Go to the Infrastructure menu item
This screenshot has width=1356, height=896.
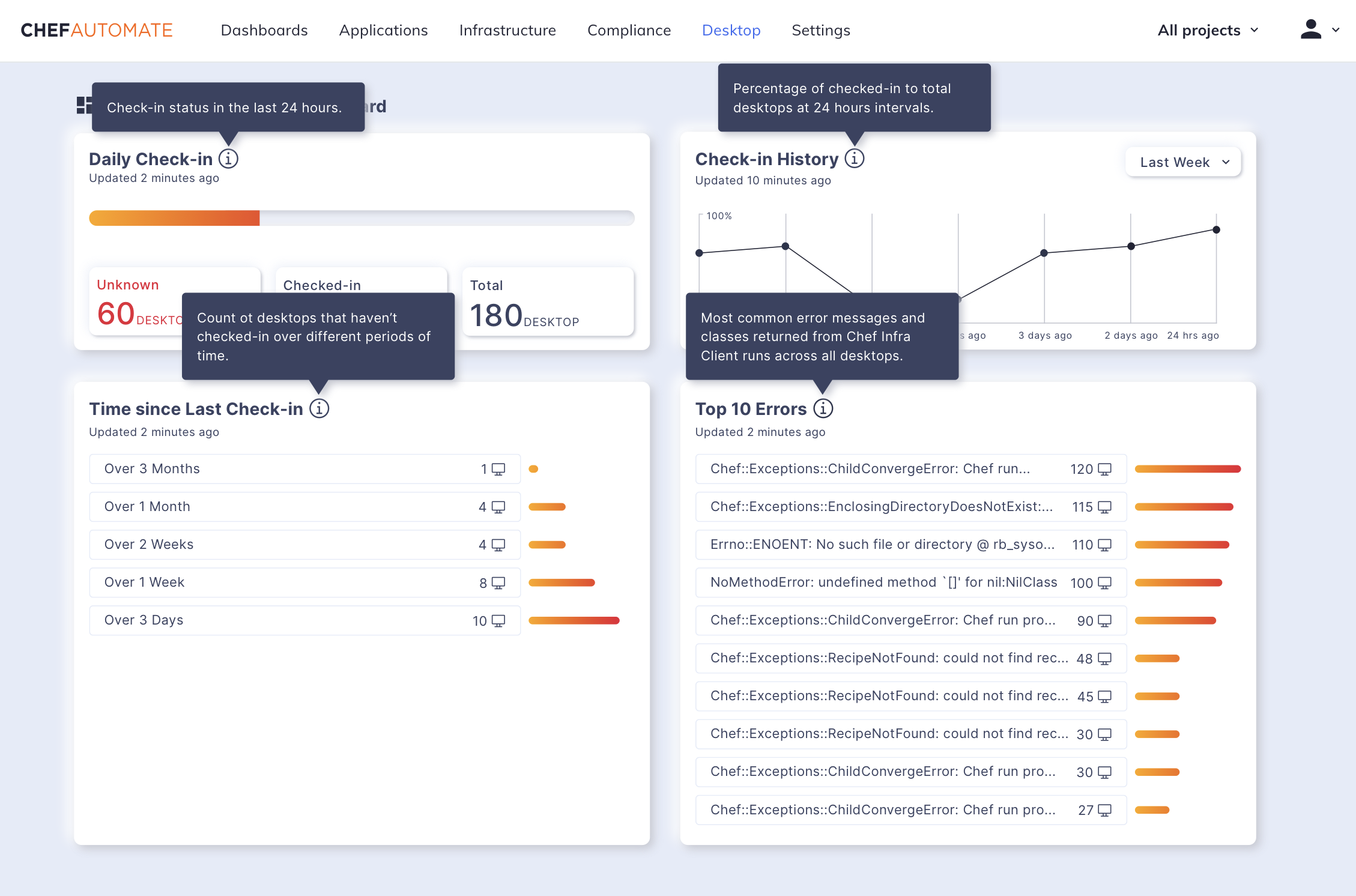pos(507,30)
